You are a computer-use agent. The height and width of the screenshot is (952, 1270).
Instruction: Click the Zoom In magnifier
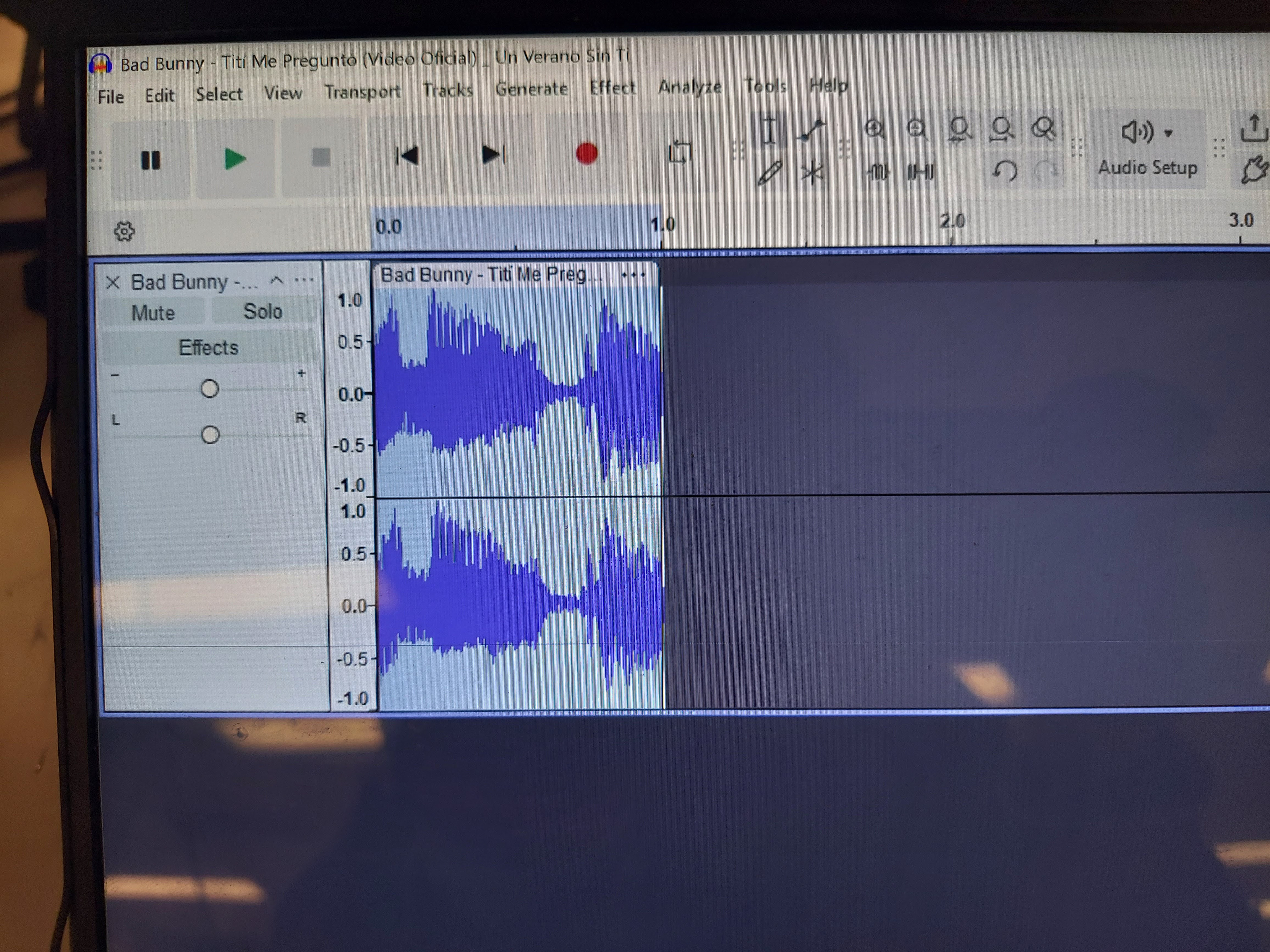tap(875, 130)
